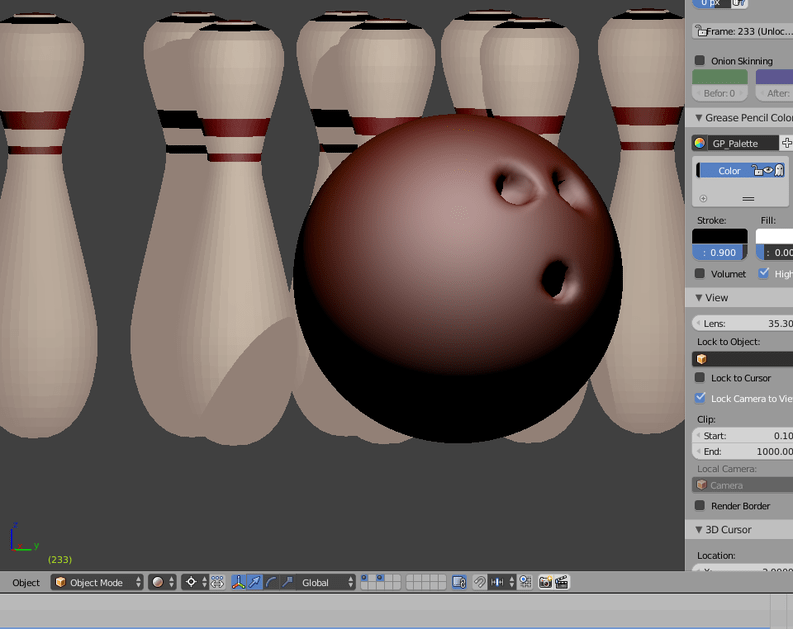Add new palette with plus icon

coord(786,143)
